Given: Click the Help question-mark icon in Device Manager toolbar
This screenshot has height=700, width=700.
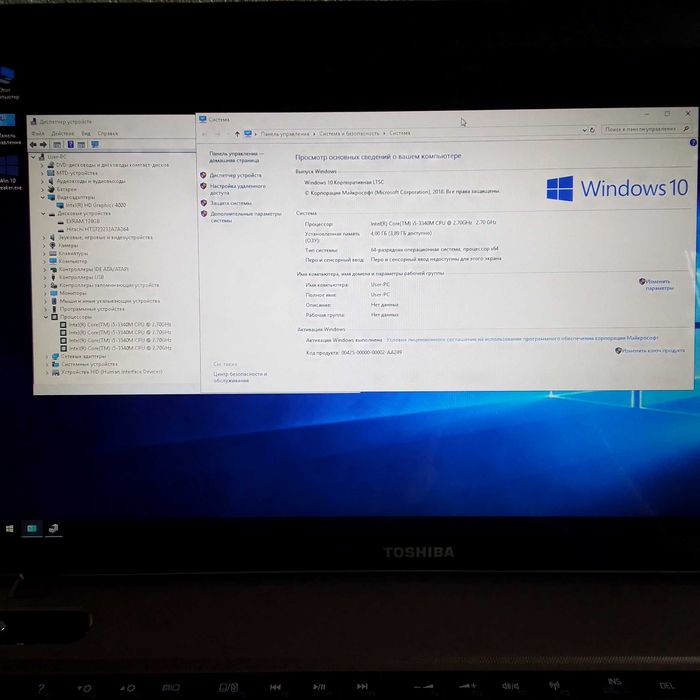Looking at the screenshot, I should click(x=70, y=145).
